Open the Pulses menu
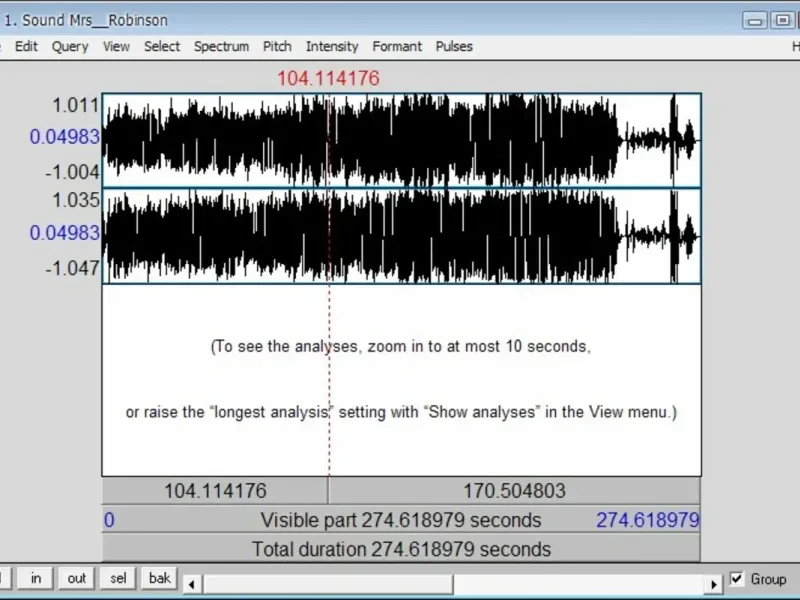 click(x=454, y=46)
